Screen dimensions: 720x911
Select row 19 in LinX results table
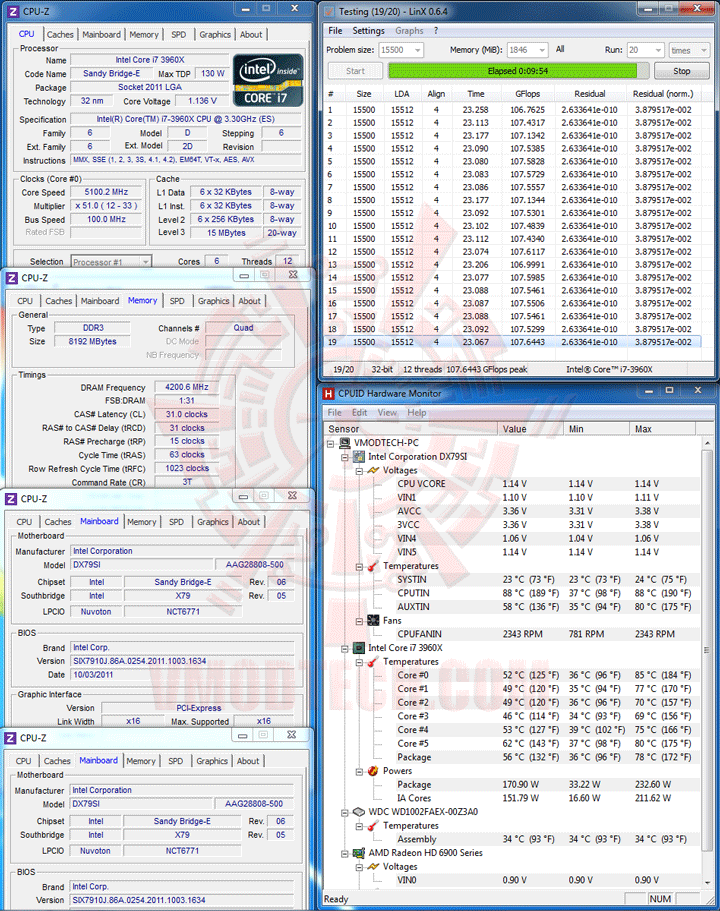(x=512, y=342)
